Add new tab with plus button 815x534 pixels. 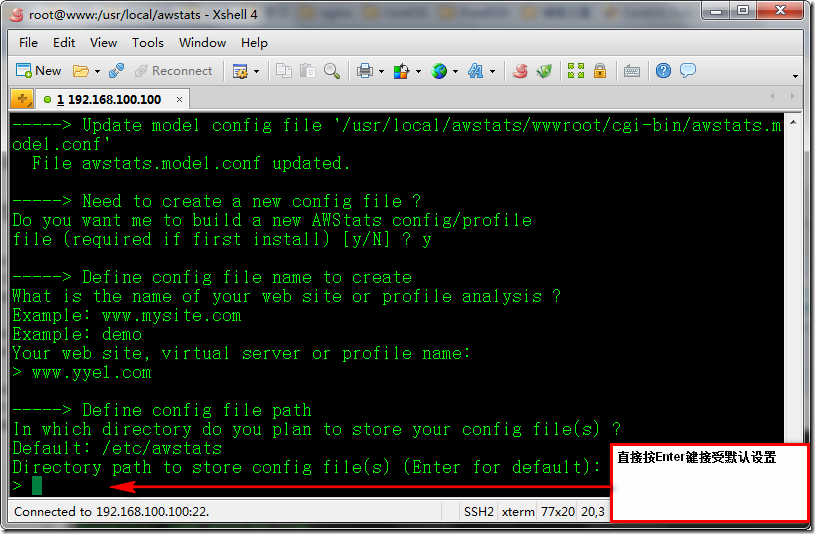pyautogui.click(x=22, y=99)
